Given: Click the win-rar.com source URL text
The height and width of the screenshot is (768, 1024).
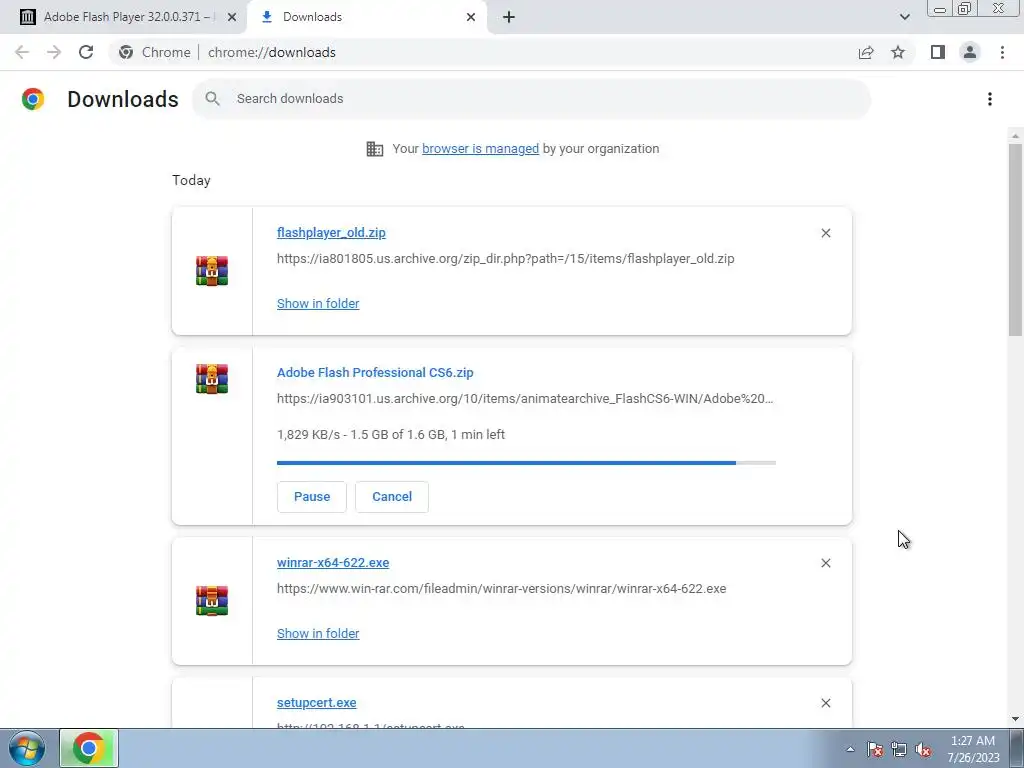Looking at the screenshot, I should point(501,588).
